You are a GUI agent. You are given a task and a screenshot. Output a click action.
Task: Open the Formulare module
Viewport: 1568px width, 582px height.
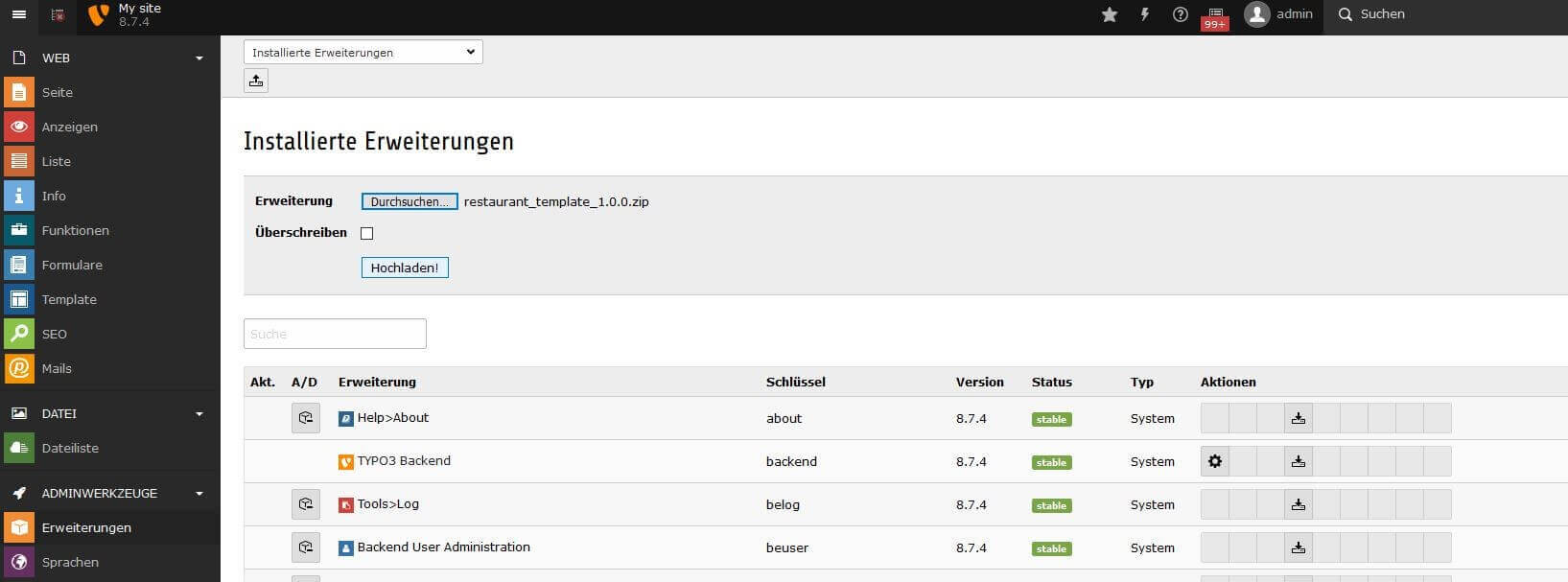[x=110, y=265]
